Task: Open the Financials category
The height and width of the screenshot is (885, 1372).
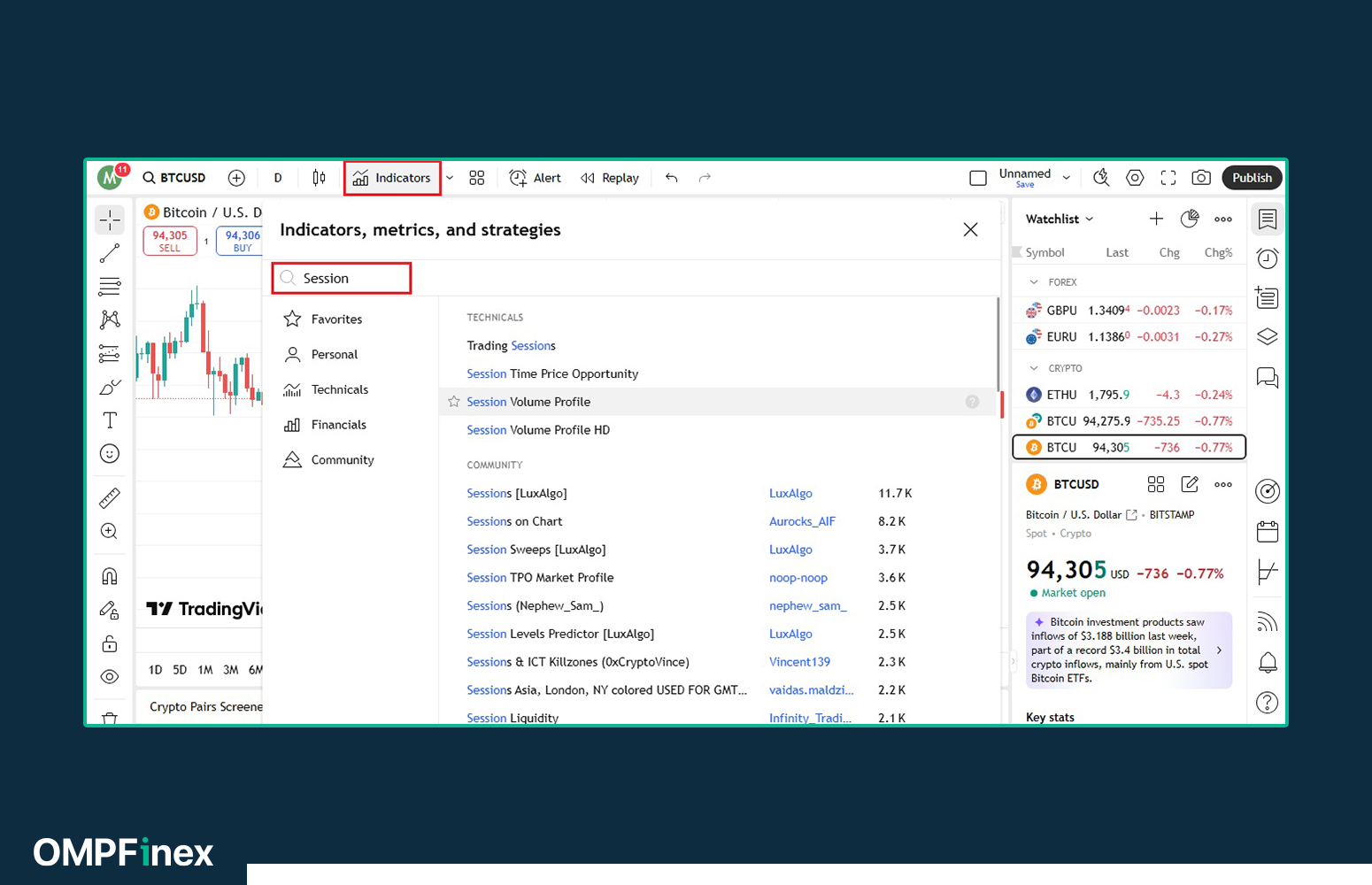Action: pyautogui.click(x=325, y=425)
